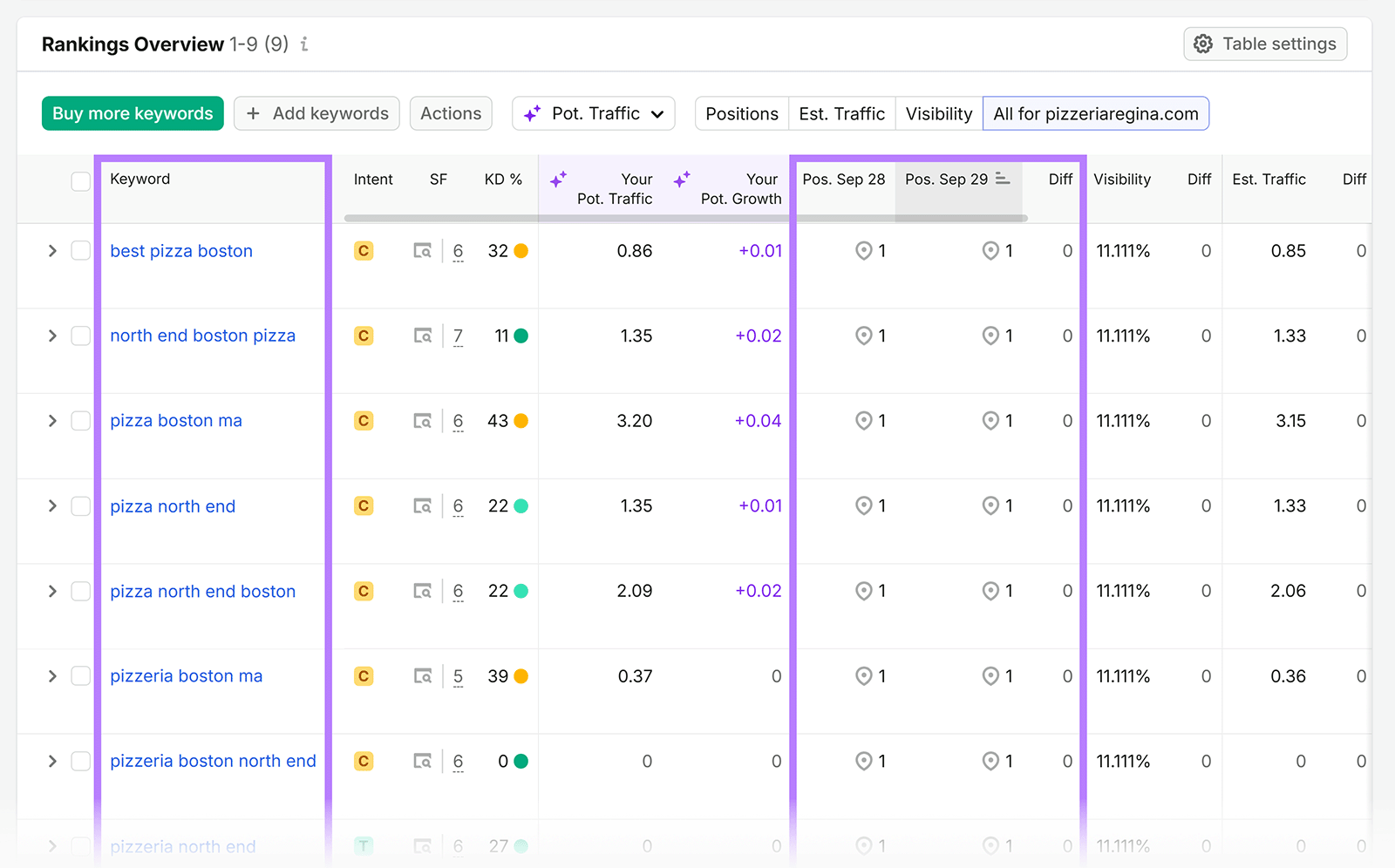The height and width of the screenshot is (868, 1395).
Task: Switch to the Positions tab
Action: coord(742,113)
